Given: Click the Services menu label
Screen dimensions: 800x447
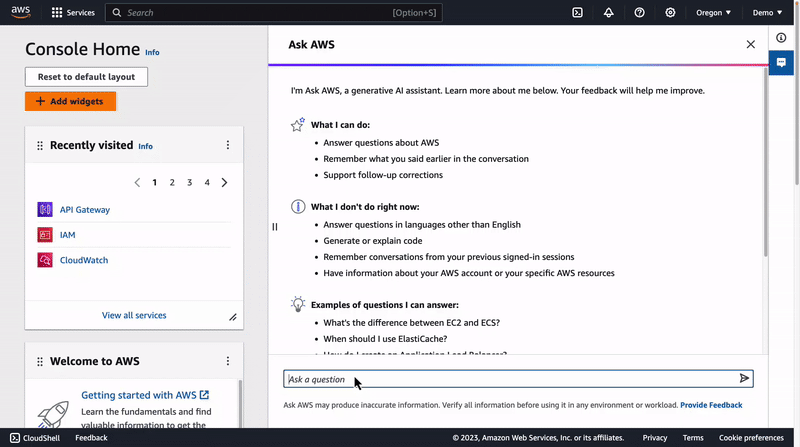Looking at the screenshot, I should [x=81, y=13].
